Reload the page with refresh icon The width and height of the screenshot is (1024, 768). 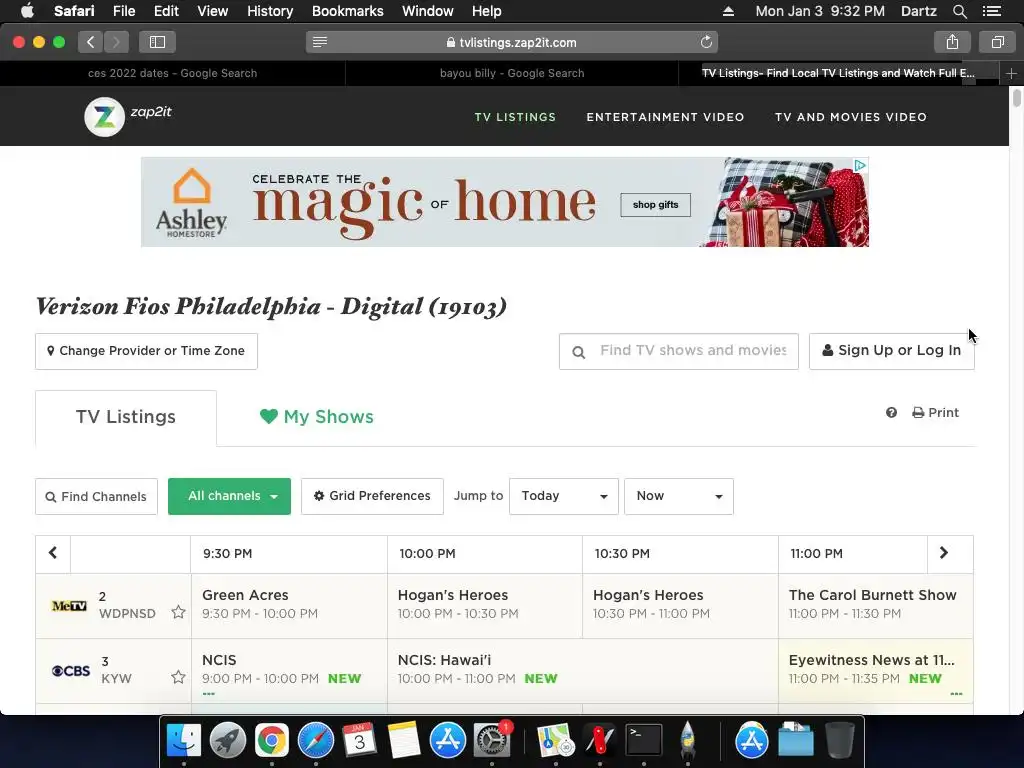tap(706, 42)
